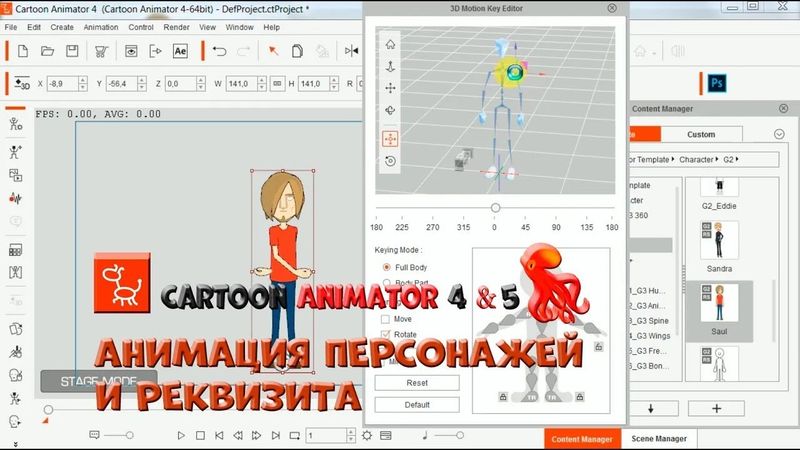The image size is (800, 450).
Task: Click the Reset button
Action: tap(417, 383)
